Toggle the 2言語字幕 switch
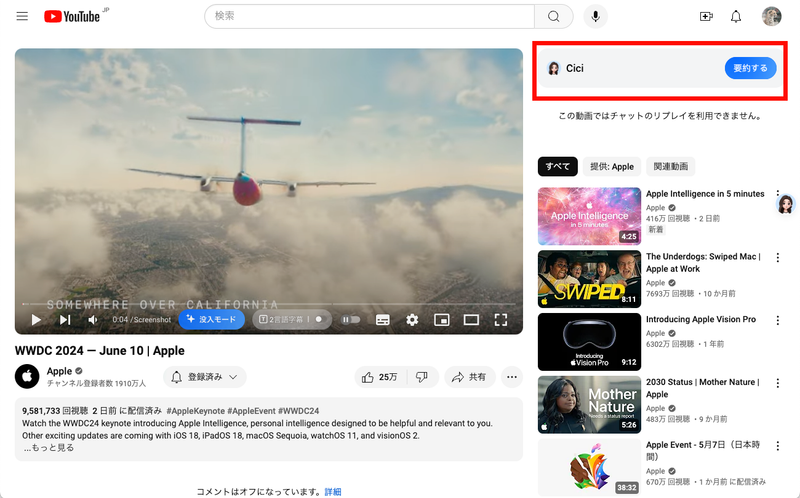The image size is (800, 498). point(318,319)
